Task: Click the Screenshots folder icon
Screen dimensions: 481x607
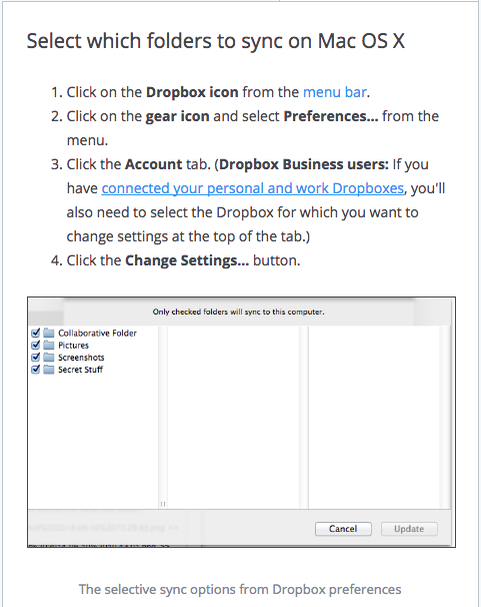Action: pos(49,357)
